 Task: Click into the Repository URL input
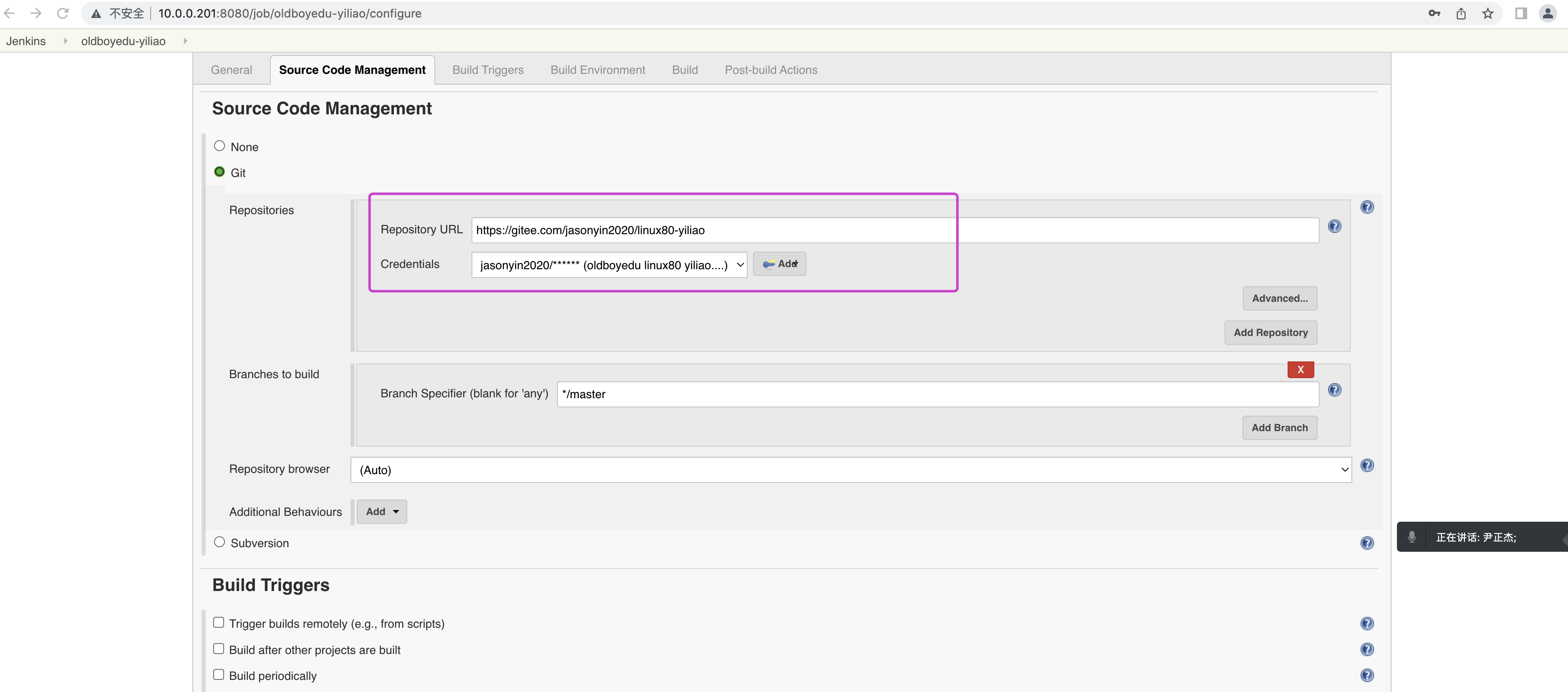click(894, 230)
